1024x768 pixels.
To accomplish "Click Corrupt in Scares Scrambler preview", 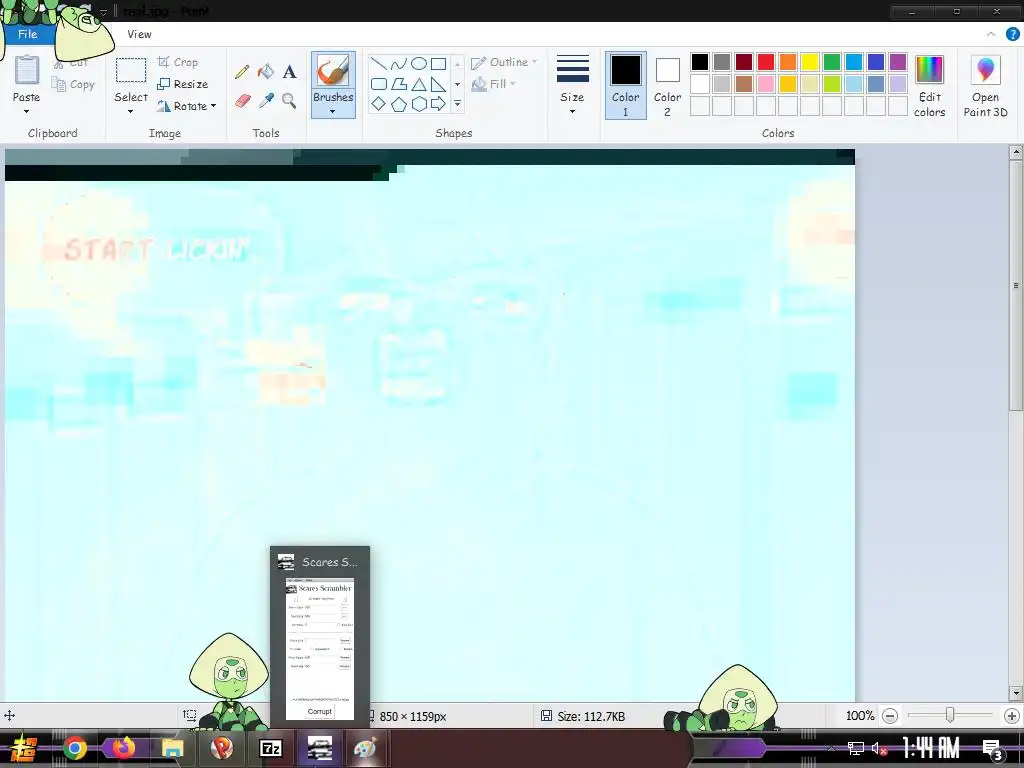I will [320, 711].
